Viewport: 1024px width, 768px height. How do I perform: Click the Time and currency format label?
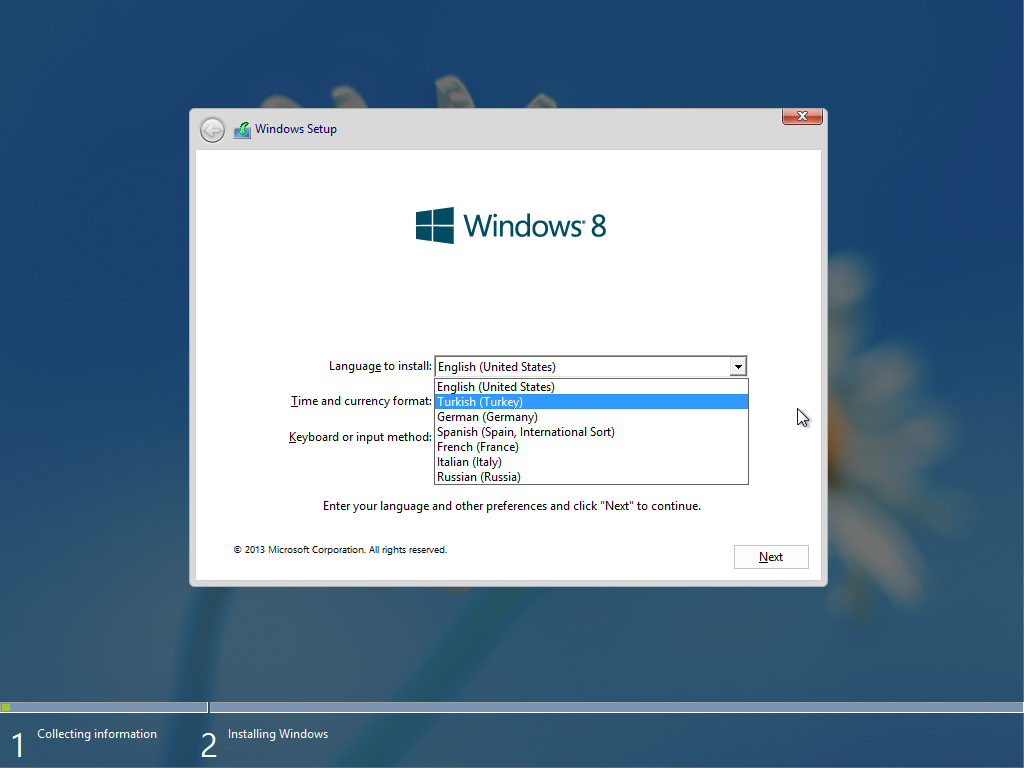point(361,401)
